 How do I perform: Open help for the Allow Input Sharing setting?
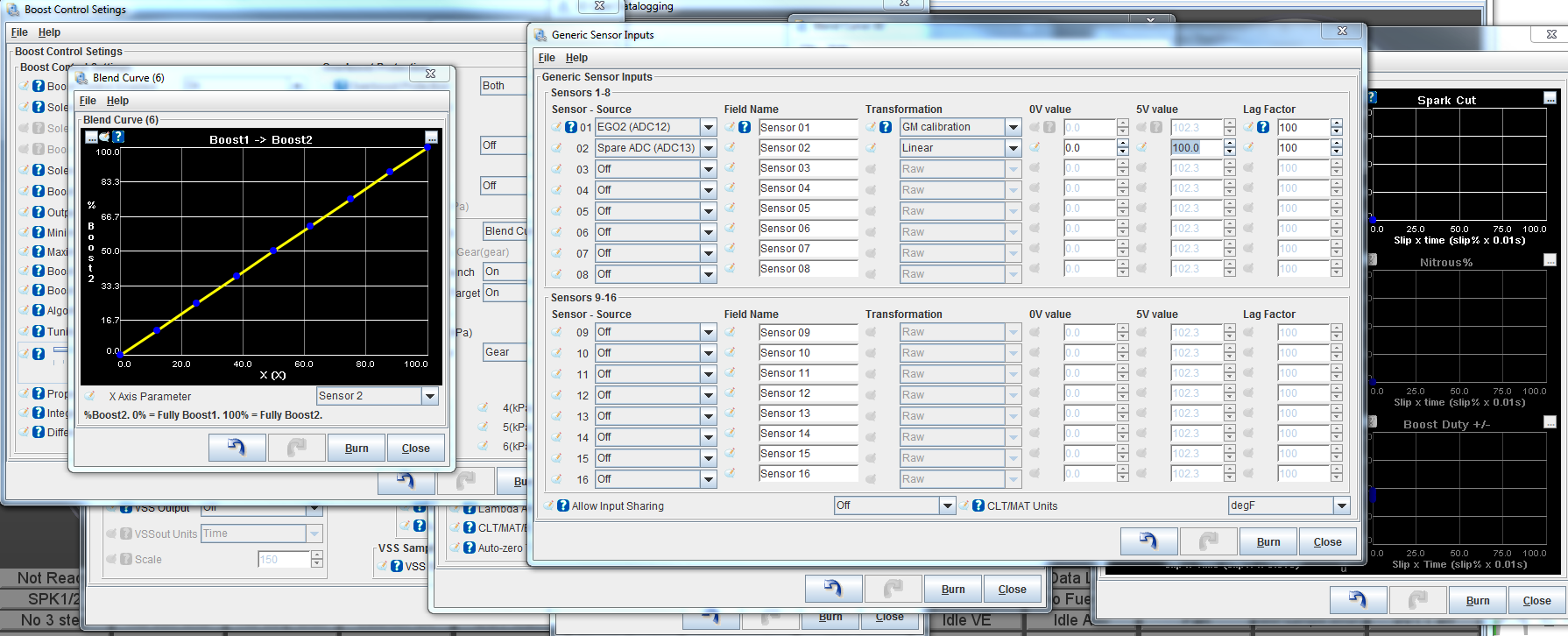(x=563, y=505)
